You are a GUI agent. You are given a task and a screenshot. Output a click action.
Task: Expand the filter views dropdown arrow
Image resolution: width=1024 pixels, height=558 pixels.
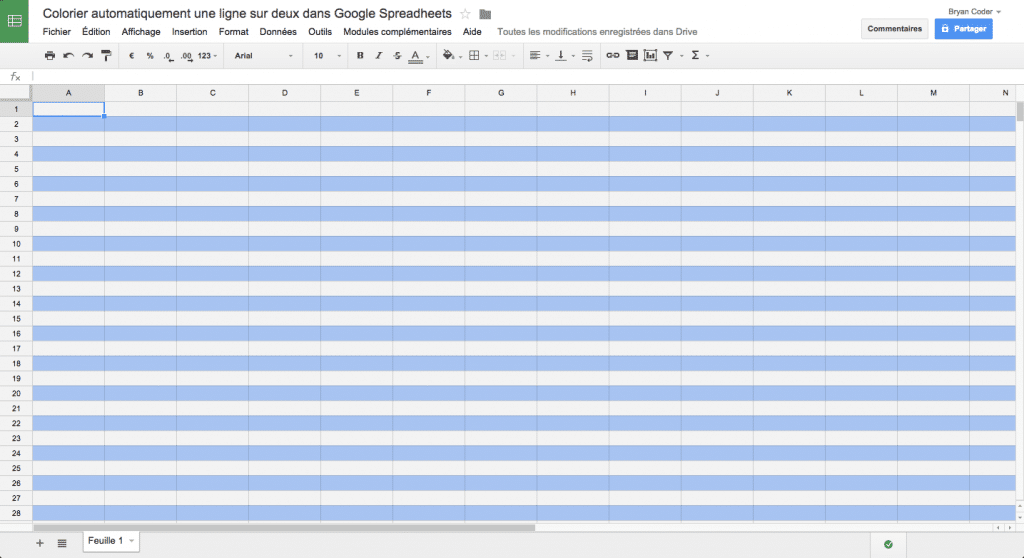681,56
